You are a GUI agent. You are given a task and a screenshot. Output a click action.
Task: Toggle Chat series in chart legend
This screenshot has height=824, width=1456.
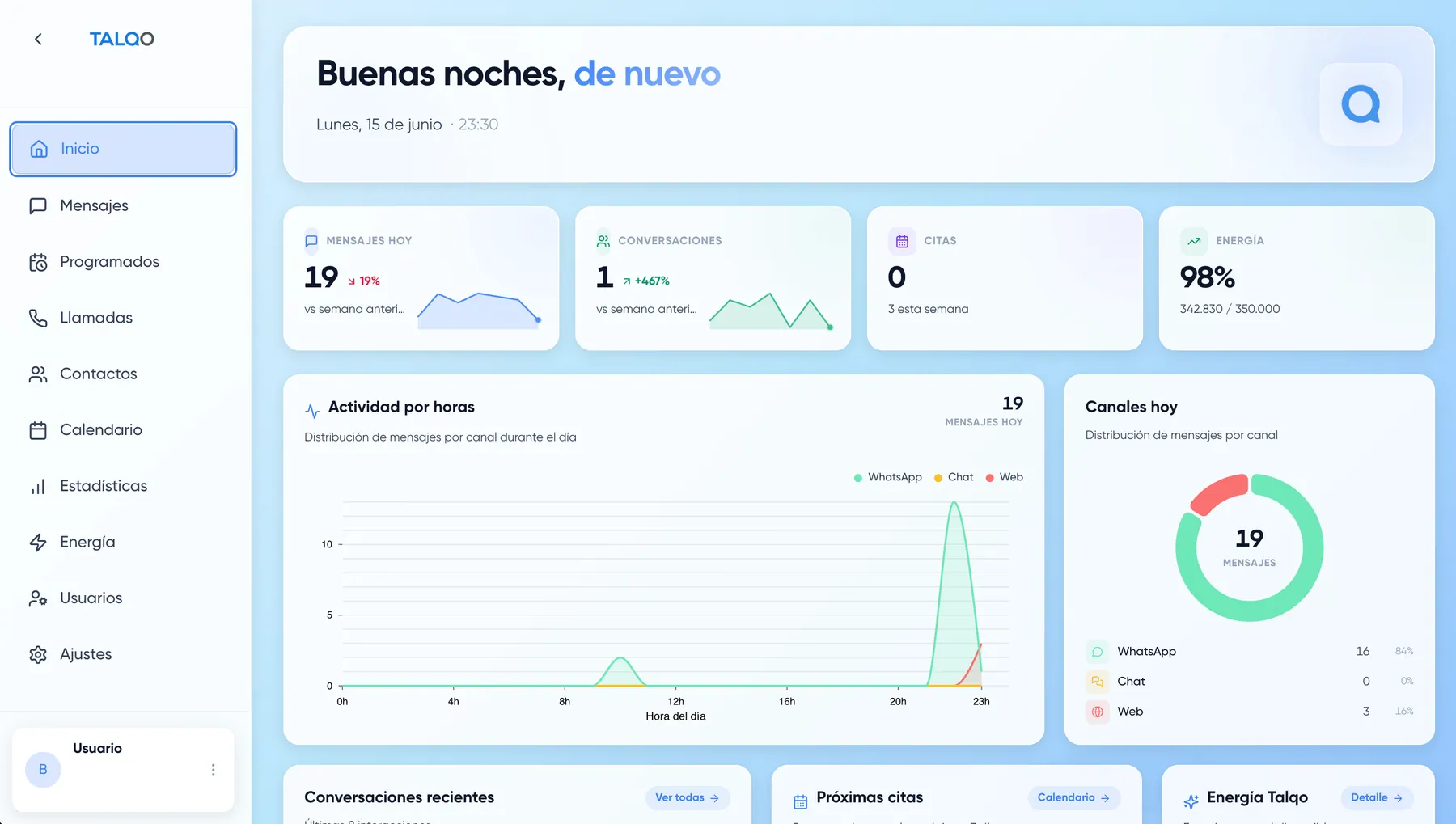[954, 477]
